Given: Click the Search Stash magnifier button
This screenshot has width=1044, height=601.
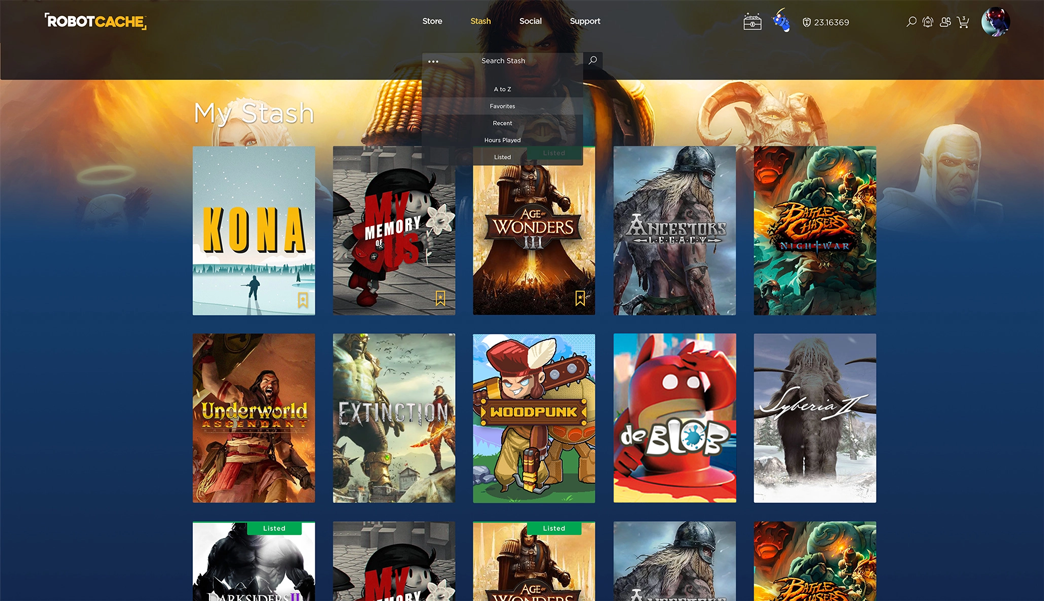Looking at the screenshot, I should coord(593,61).
